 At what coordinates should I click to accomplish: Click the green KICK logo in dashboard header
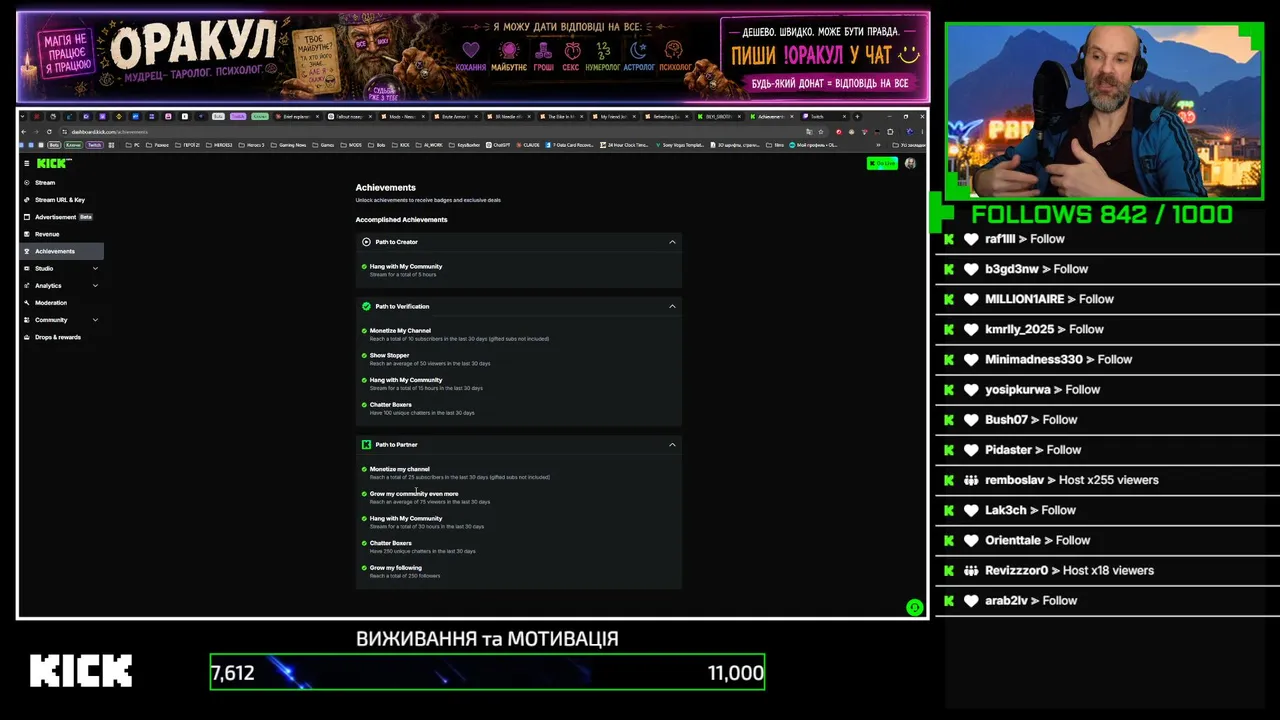(51, 163)
